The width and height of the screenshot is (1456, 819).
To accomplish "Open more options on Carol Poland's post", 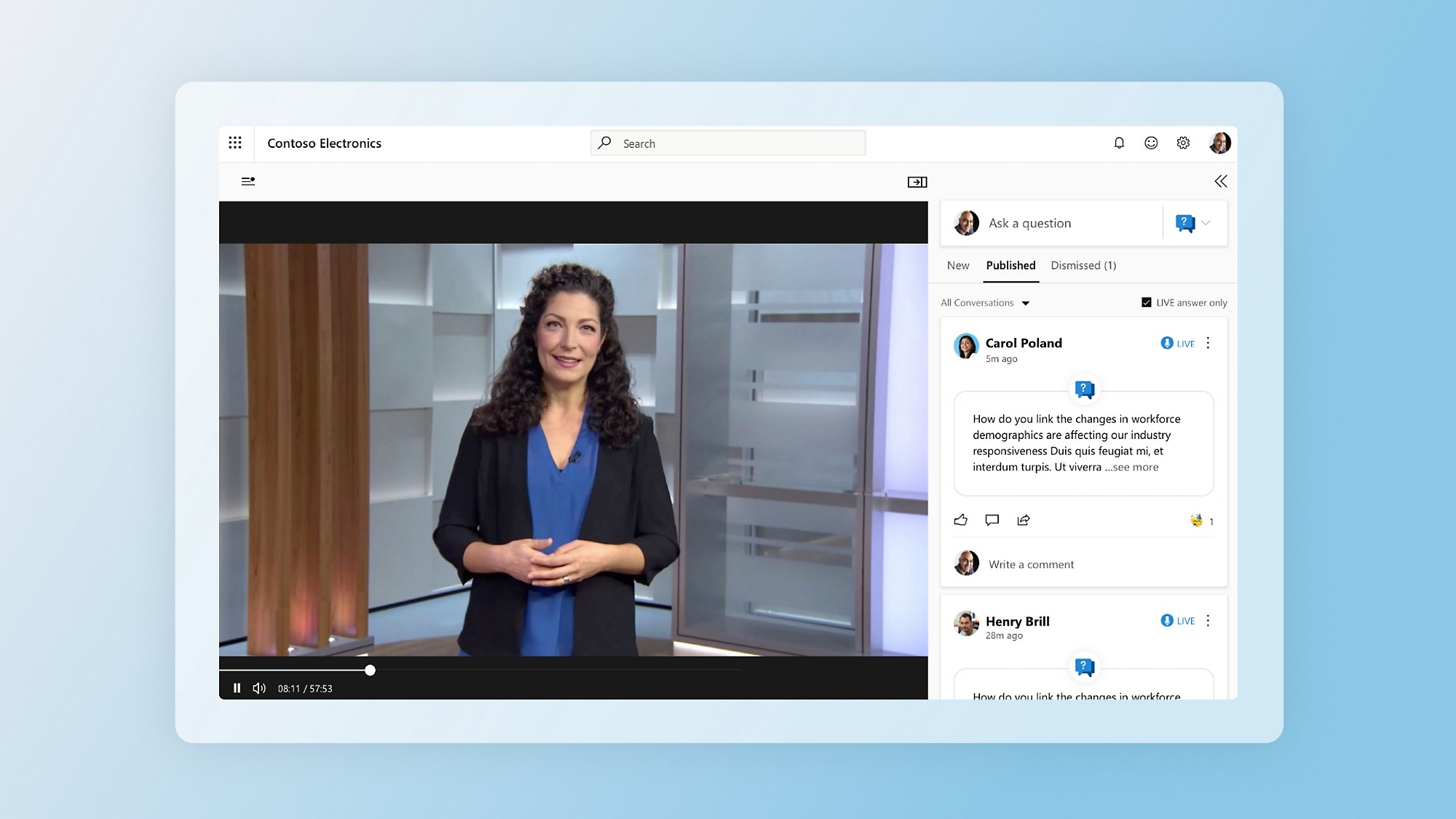I will [x=1208, y=343].
